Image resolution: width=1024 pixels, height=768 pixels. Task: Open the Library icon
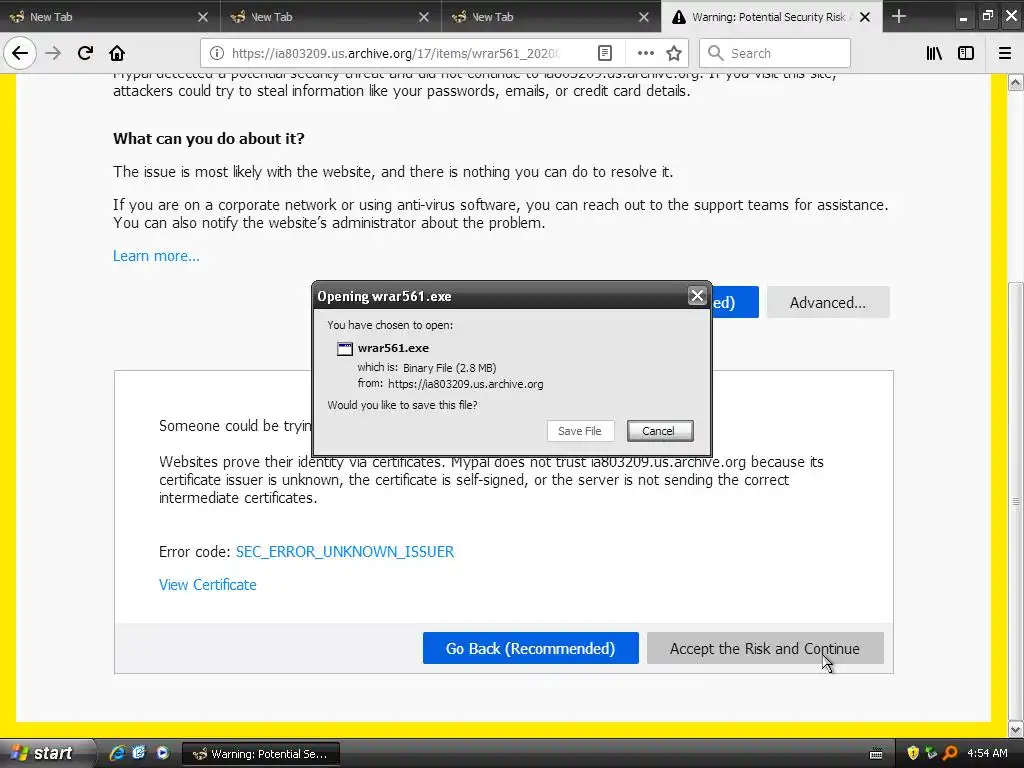pyautogui.click(x=934, y=53)
